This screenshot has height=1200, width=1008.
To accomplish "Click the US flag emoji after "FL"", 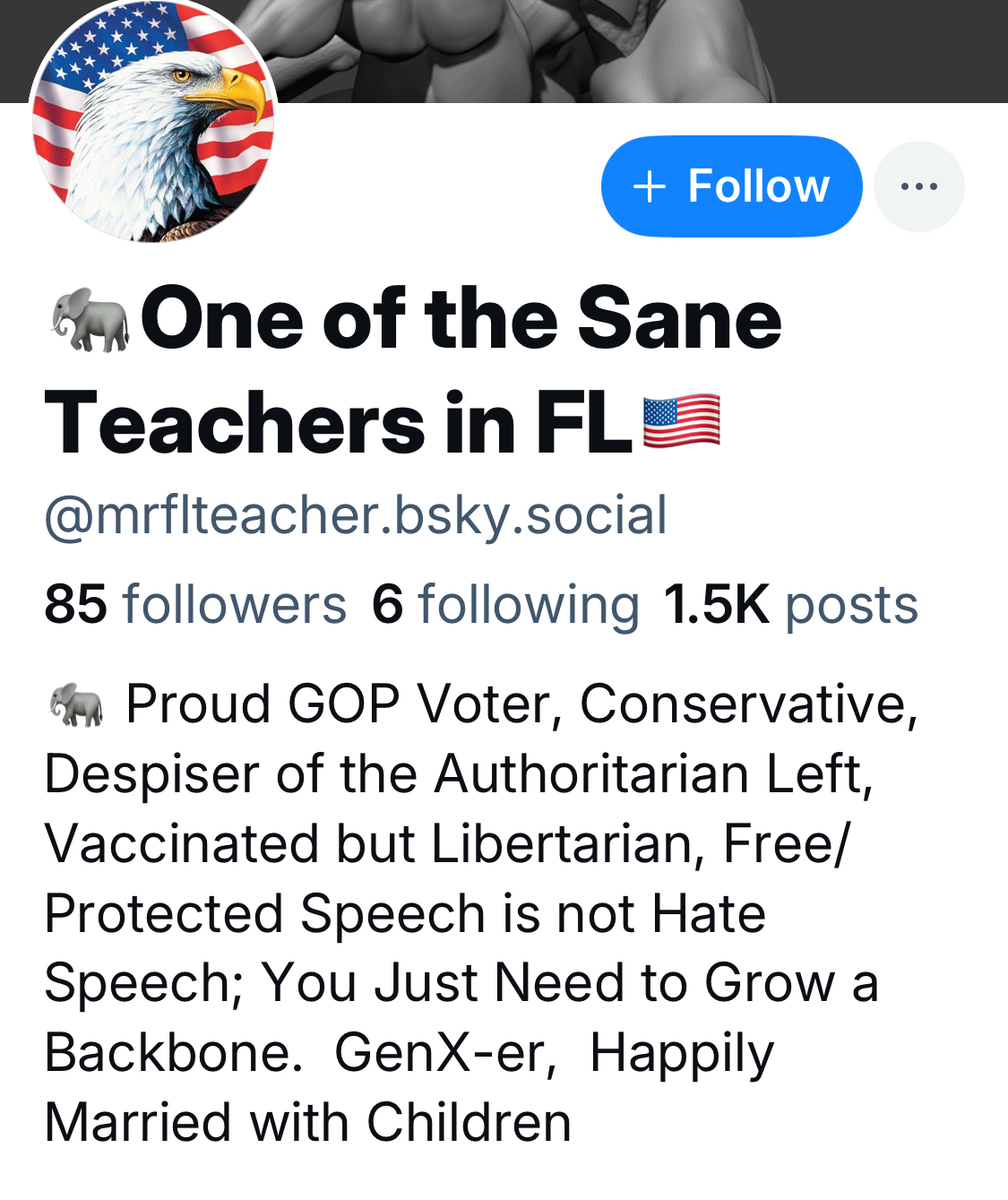I will tap(681, 421).
